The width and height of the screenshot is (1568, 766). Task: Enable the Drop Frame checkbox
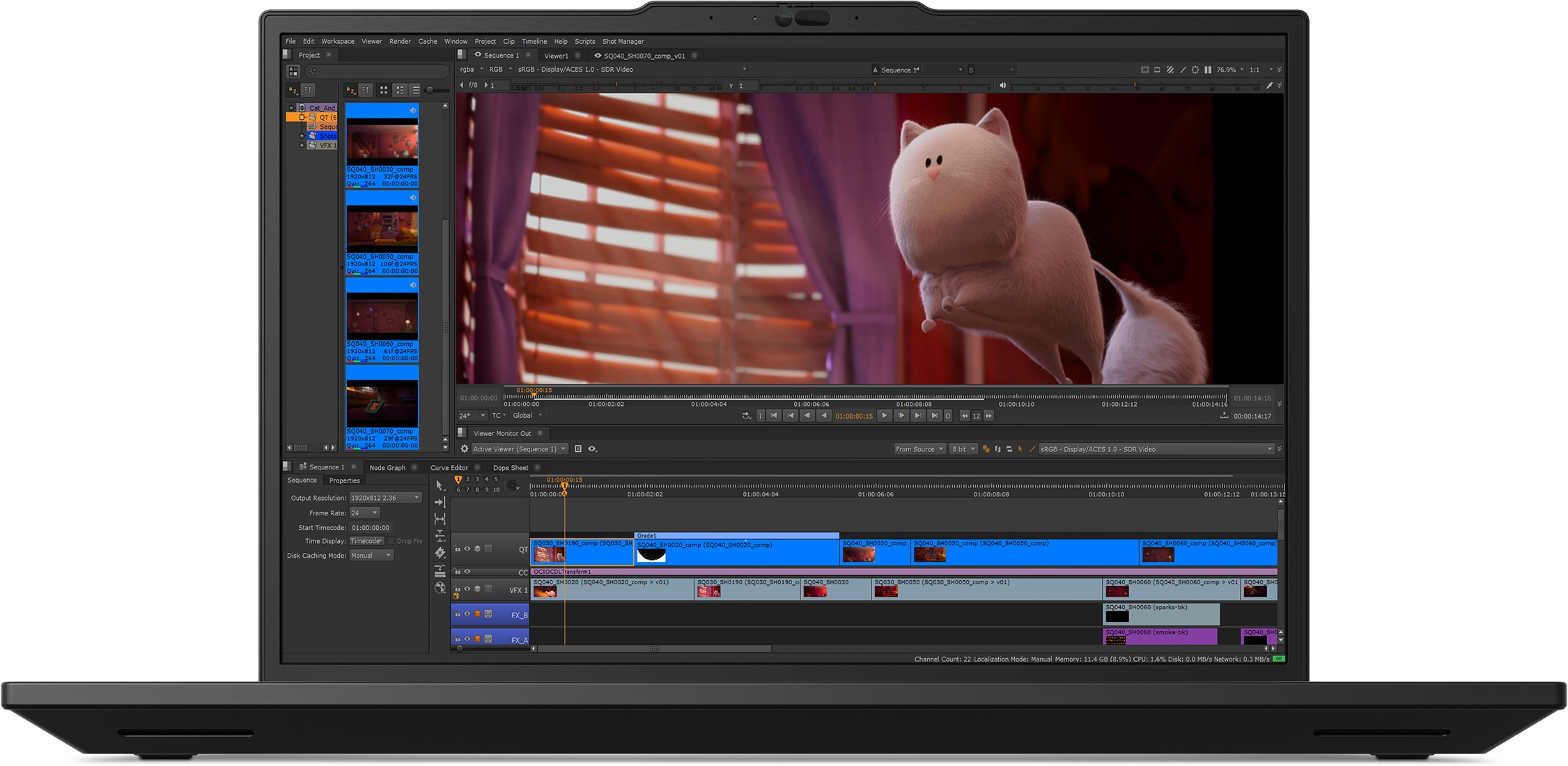391,541
